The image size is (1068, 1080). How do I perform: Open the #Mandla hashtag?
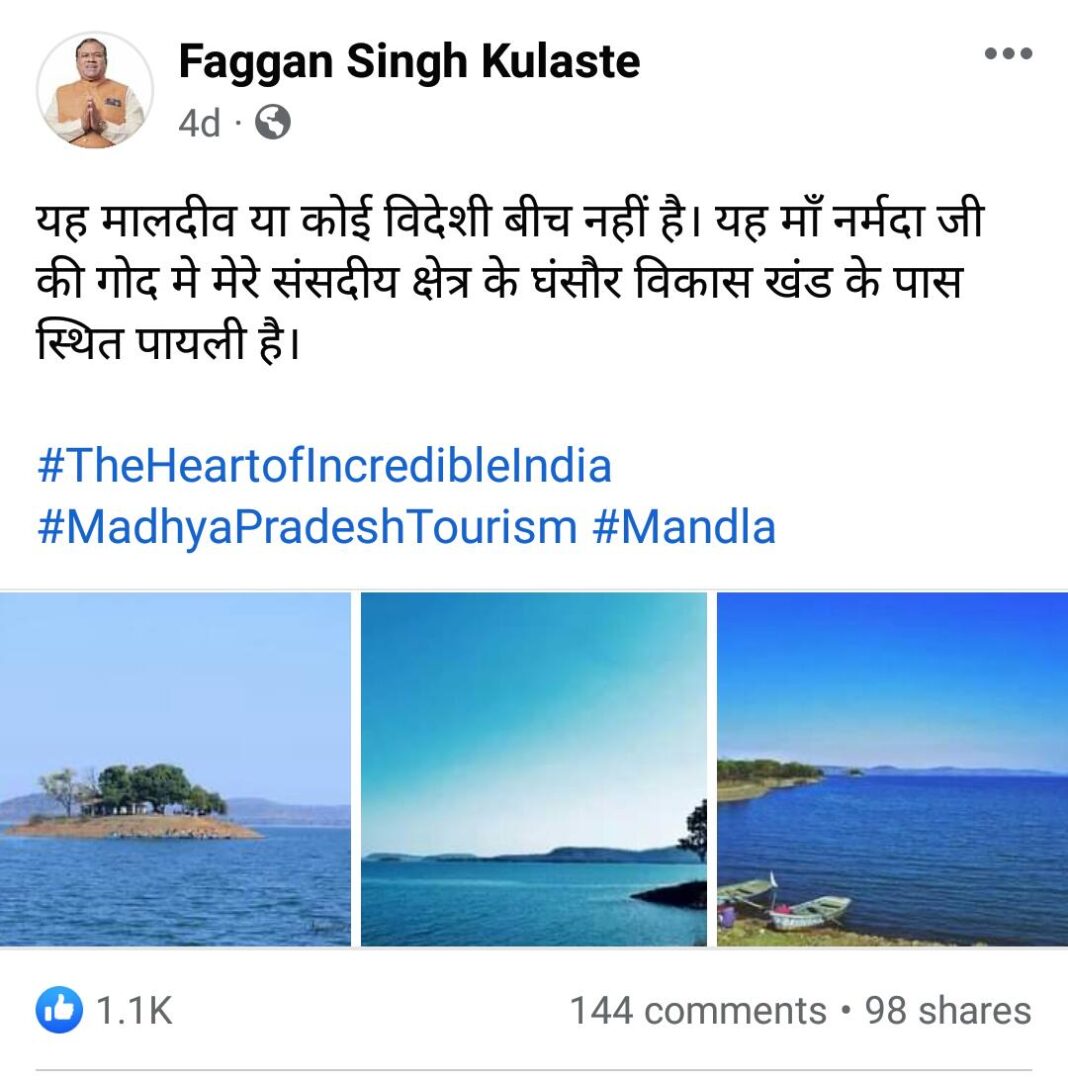click(684, 527)
